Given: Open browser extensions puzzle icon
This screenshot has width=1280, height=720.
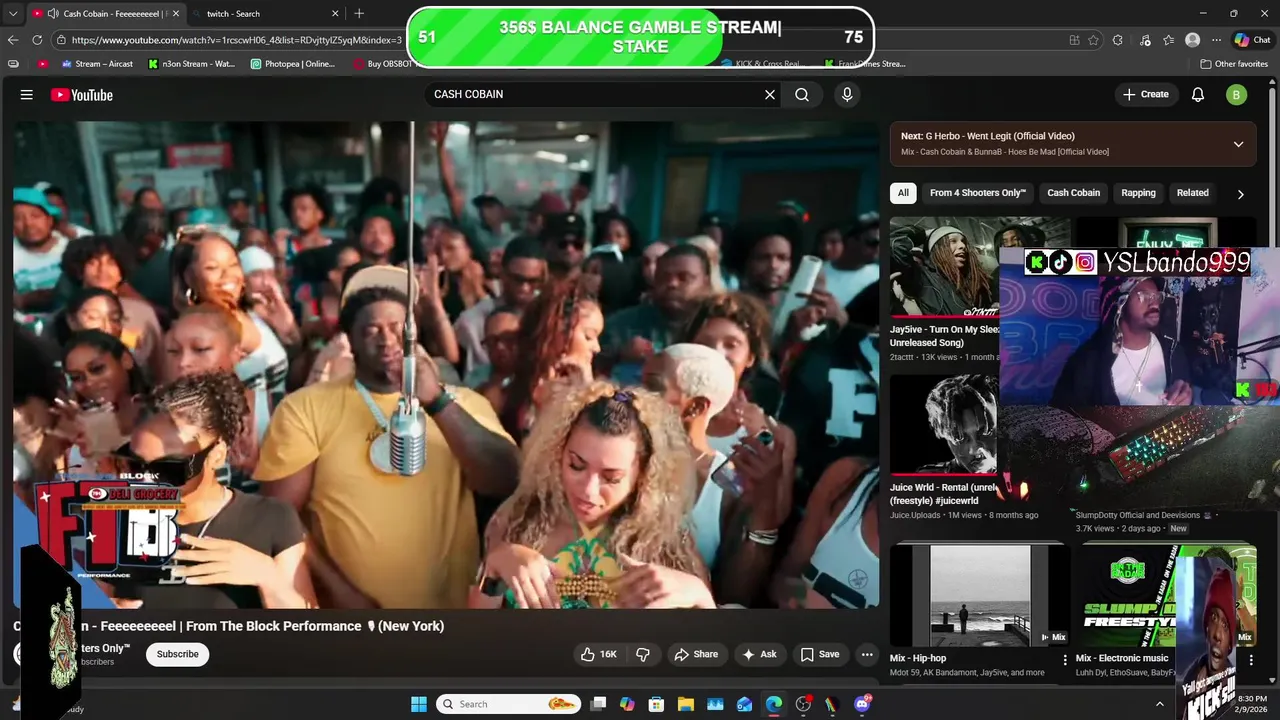Looking at the screenshot, I should (1118, 40).
